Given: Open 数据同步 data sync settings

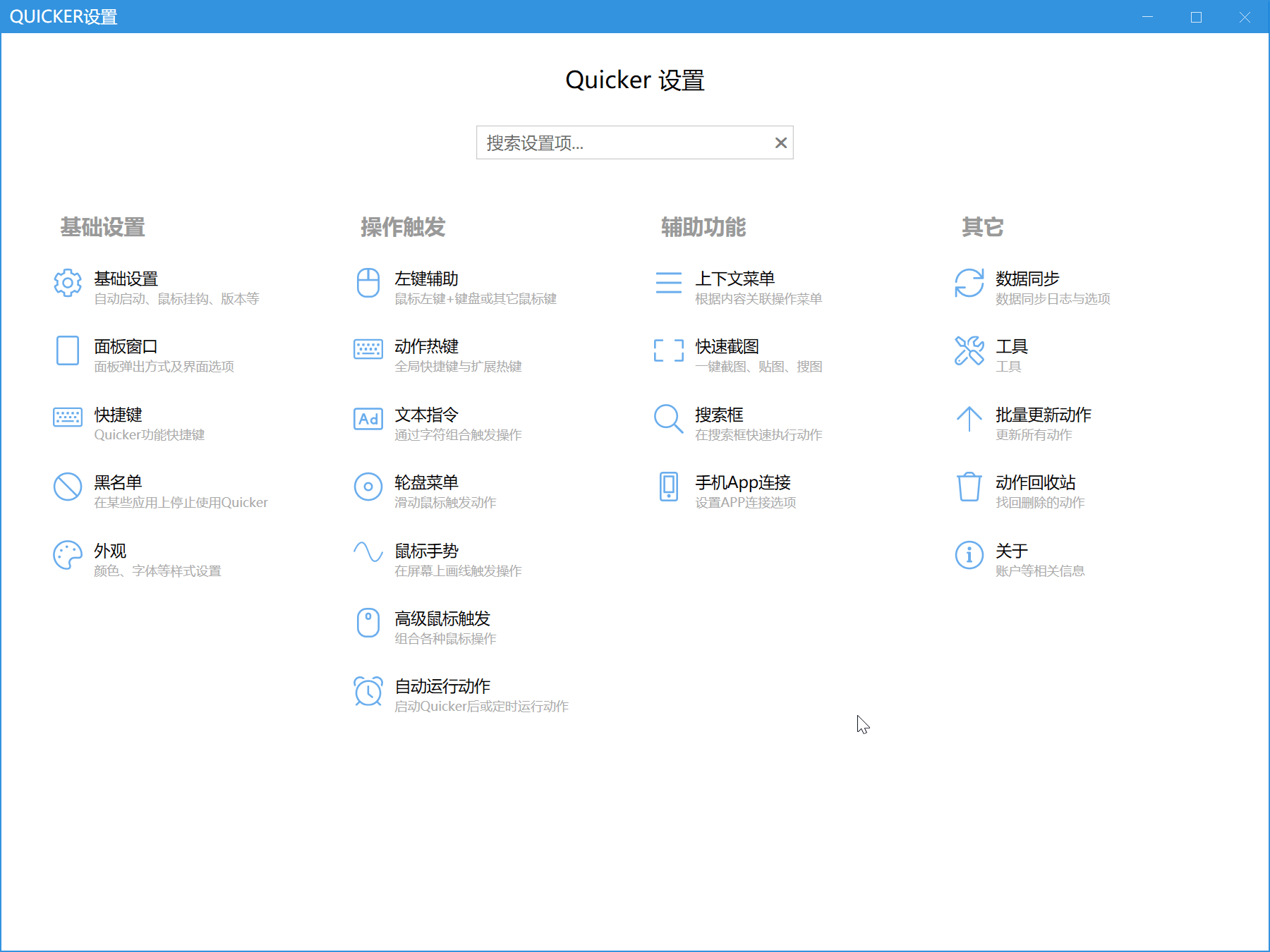Looking at the screenshot, I should coord(1033,287).
